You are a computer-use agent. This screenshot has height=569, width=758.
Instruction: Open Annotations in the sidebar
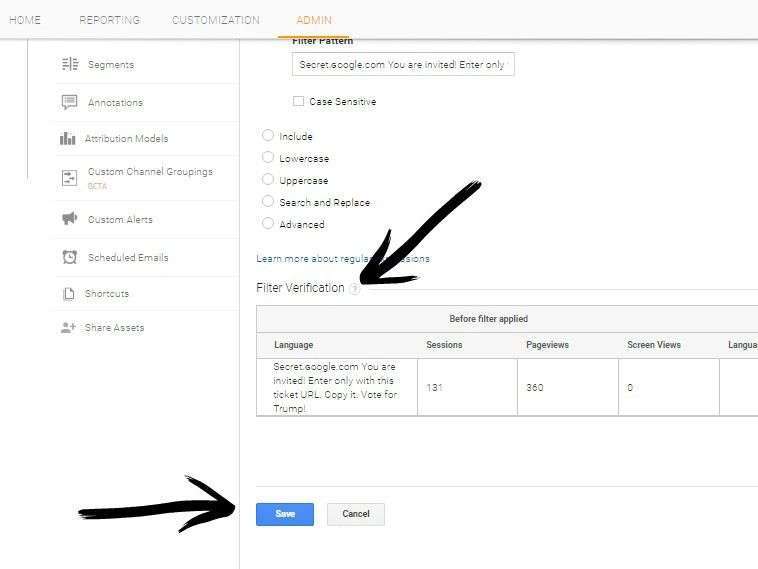(116, 102)
